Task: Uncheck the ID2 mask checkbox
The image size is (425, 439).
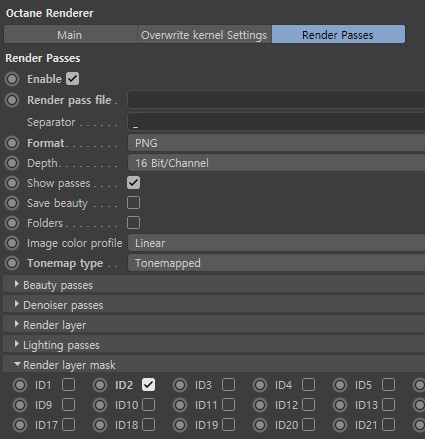Action: tap(148, 385)
